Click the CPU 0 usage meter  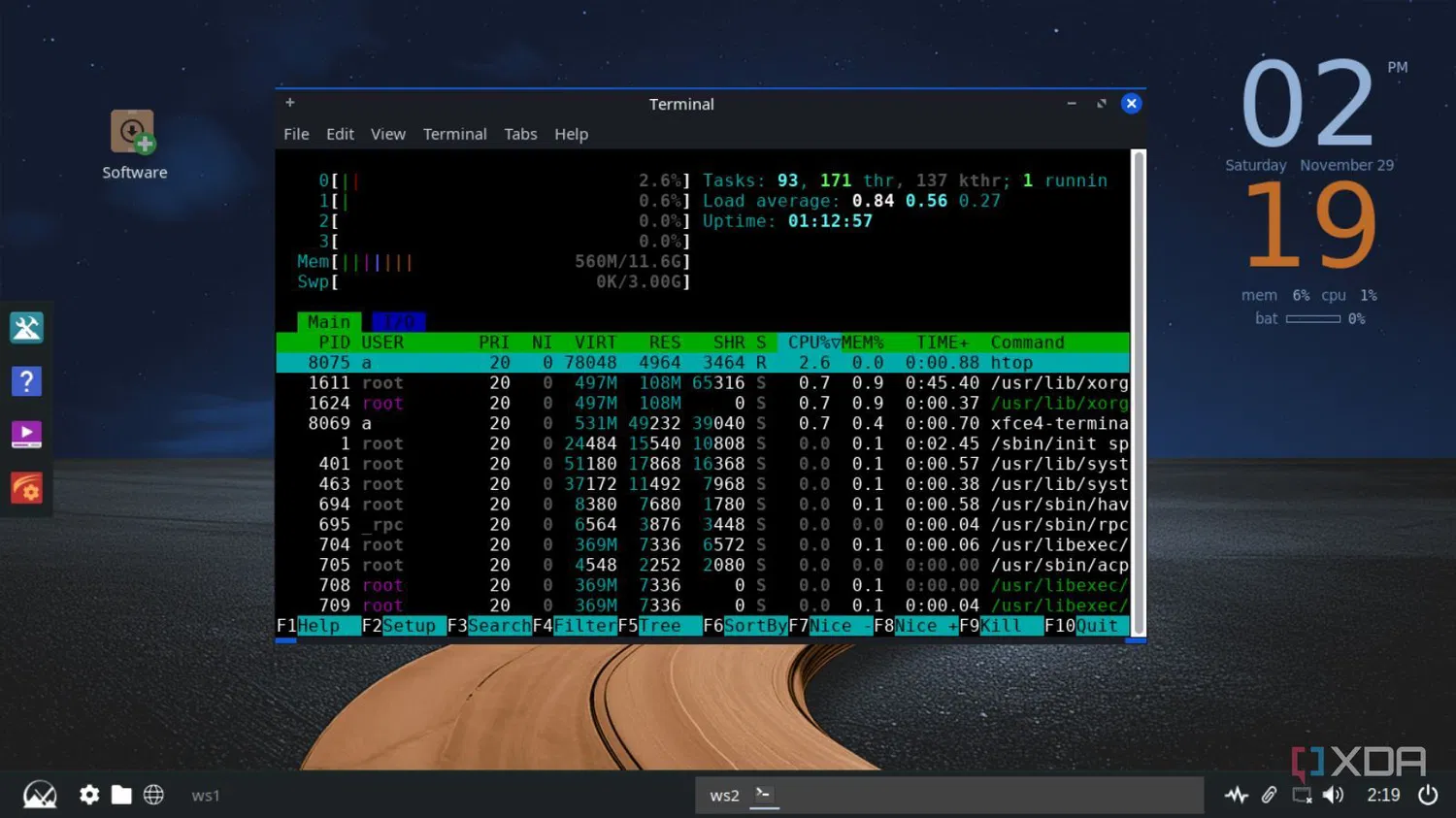[x=504, y=181]
